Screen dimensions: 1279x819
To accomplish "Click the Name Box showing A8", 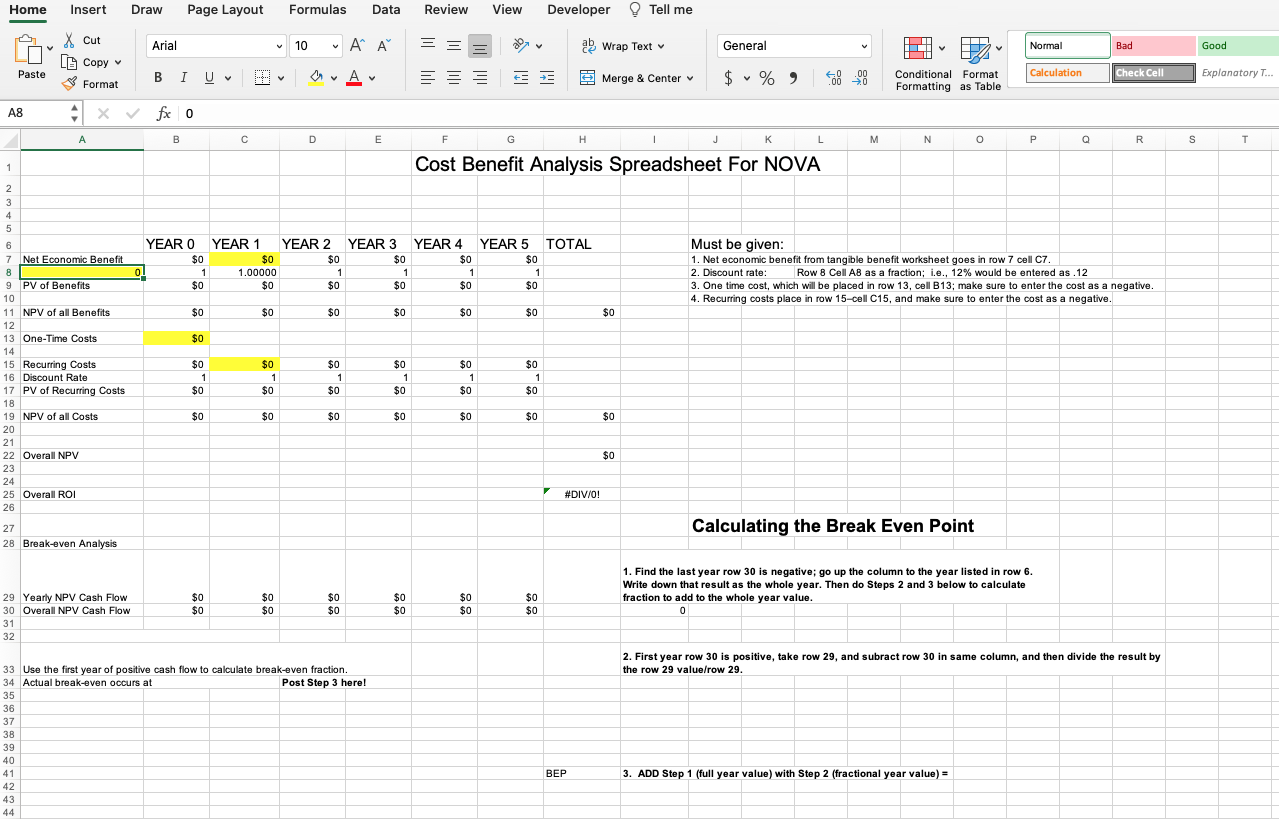I will pyautogui.click(x=36, y=113).
